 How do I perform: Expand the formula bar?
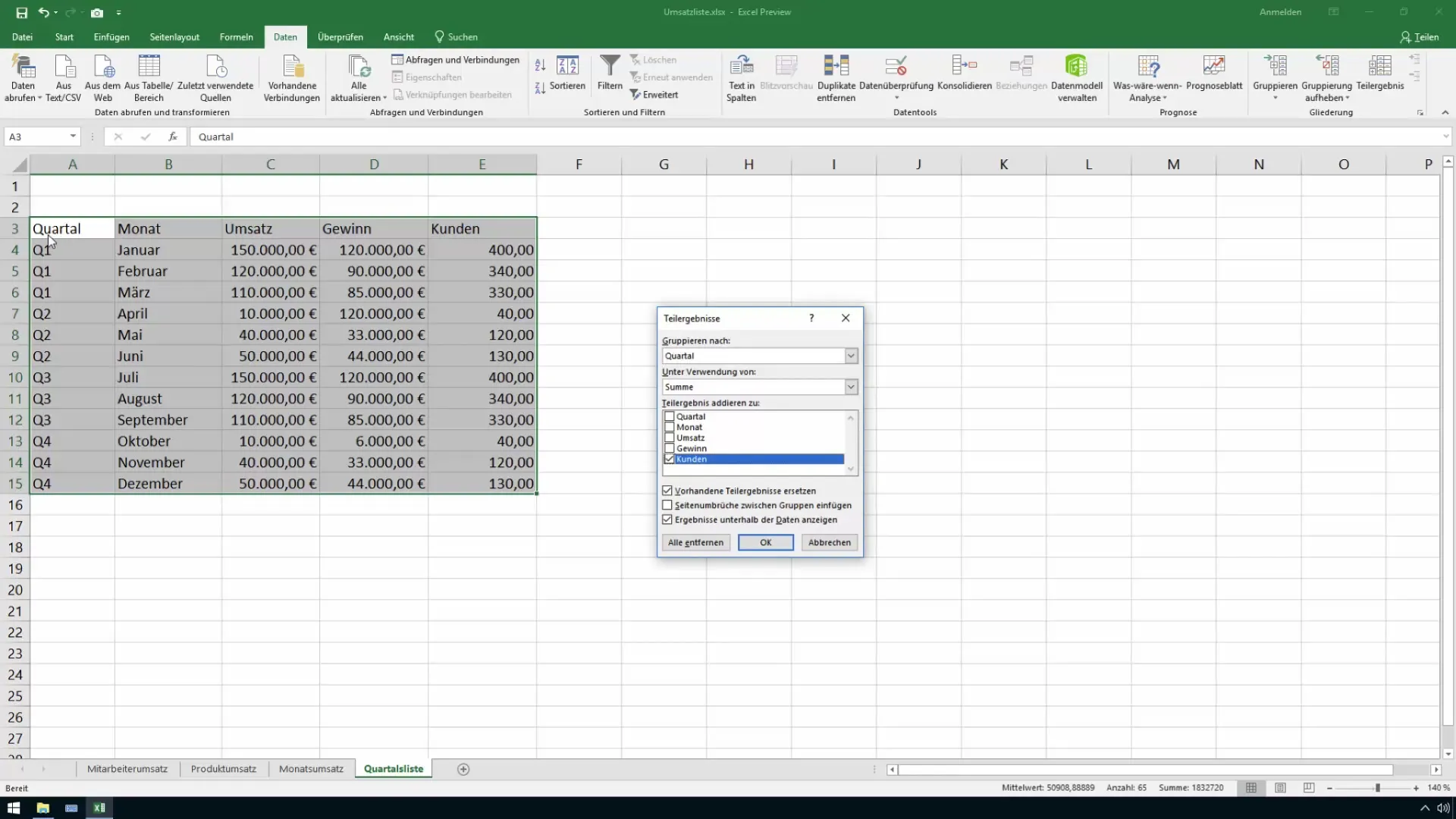tap(1445, 136)
